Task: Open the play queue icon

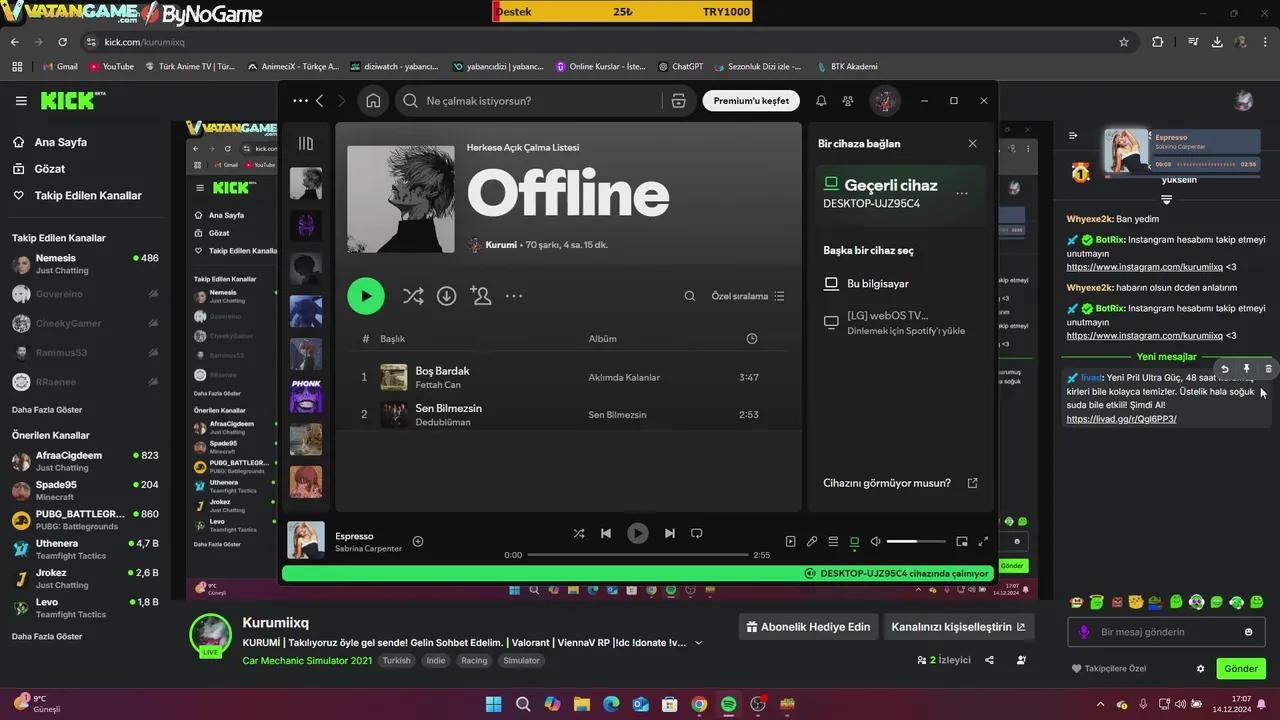Action: point(833,541)
